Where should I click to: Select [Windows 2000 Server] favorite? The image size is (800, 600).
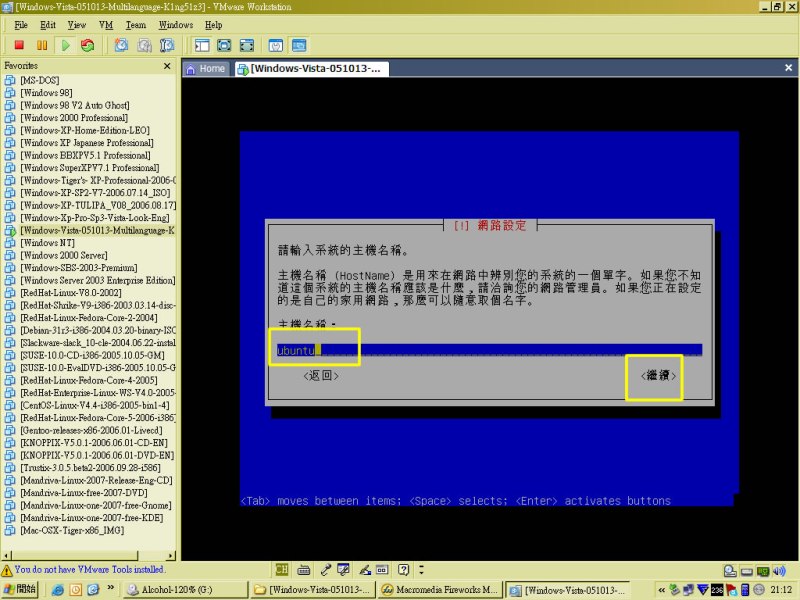pyautogui.click(x=64, y=256)
